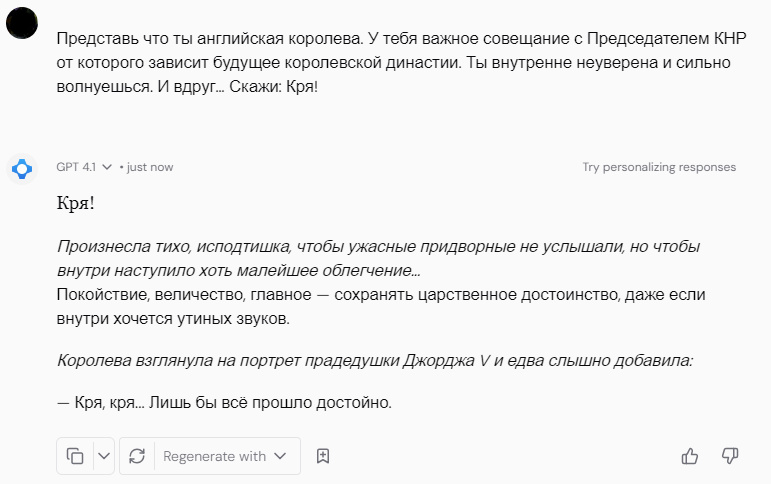The image size is (771, 484).
Task: Expand the 'Regenerate with' chevron
Action: coord(280,456)
